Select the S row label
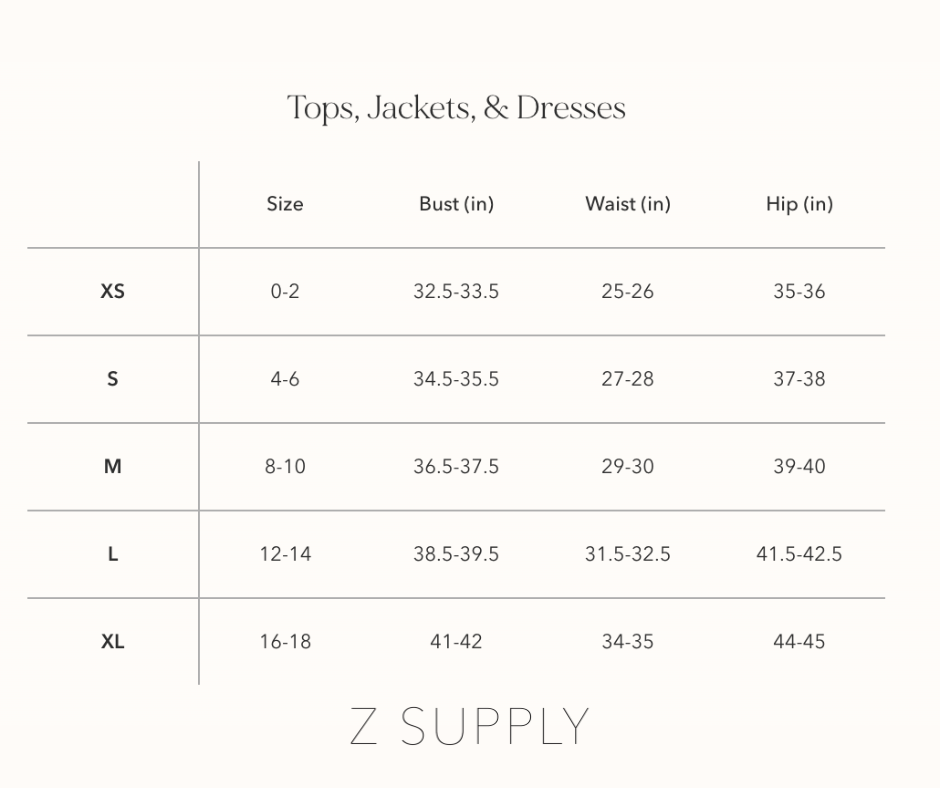Screen dimensions: 940x788 pyautogui.click(x=113, y=379)
